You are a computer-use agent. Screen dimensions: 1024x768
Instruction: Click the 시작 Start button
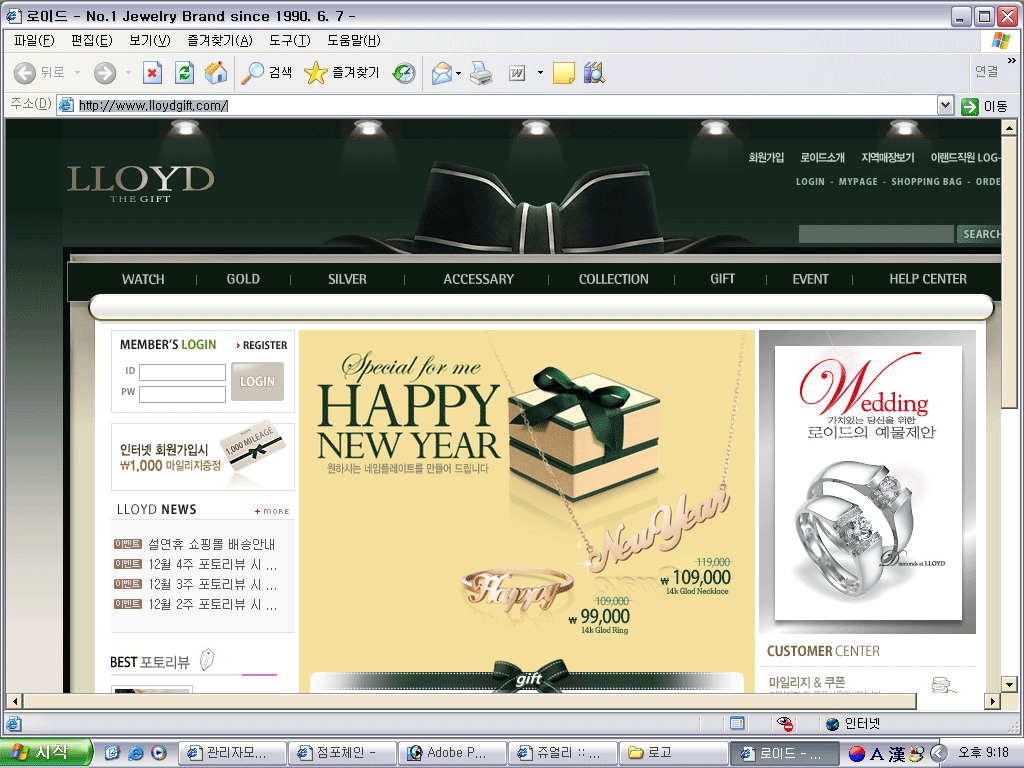(x=45, y=753)
